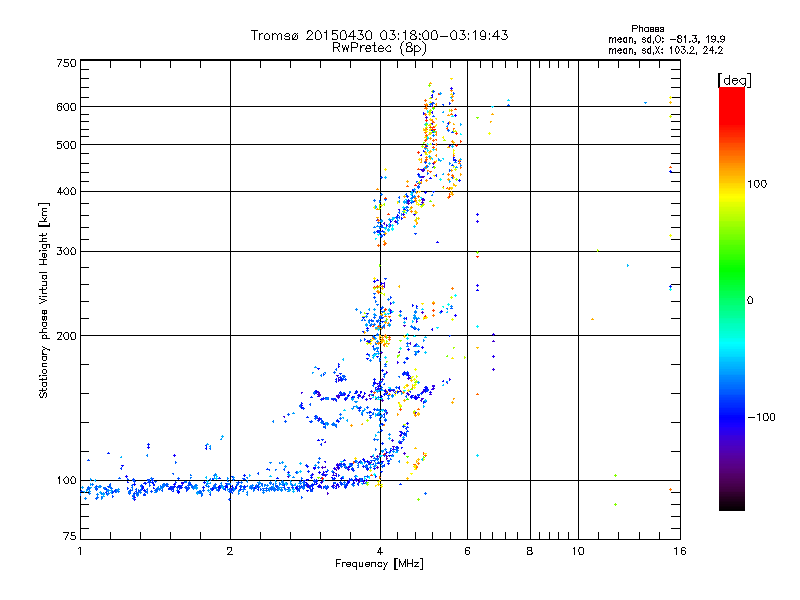The height and width of the screenshot is (600, 800).
Task: Click the 'mean, sd,O: -81.3, 19.9' line
Action: [x=666, y=39]
